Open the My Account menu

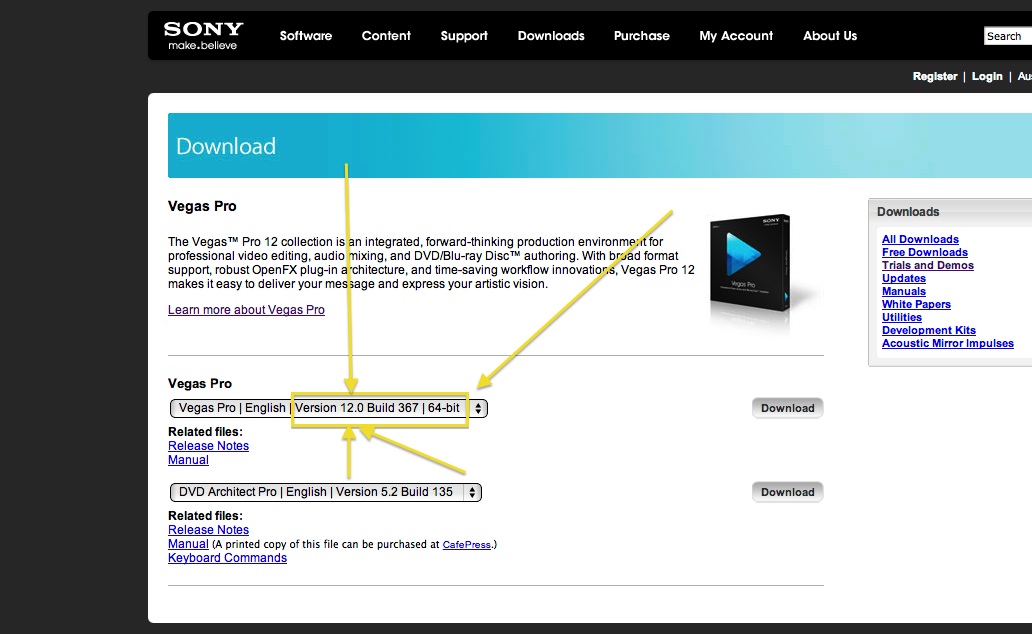(736, 36)
